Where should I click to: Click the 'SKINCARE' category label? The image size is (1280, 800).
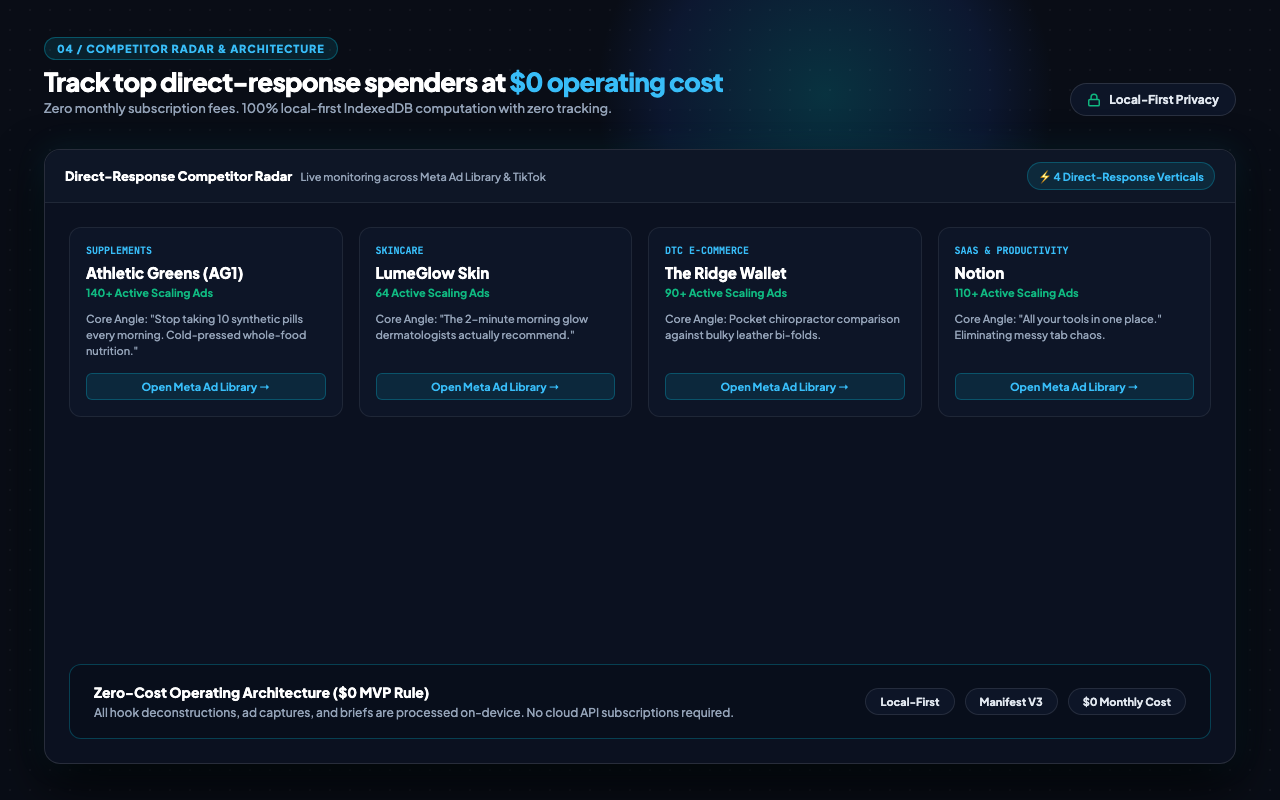coord(400,251)
